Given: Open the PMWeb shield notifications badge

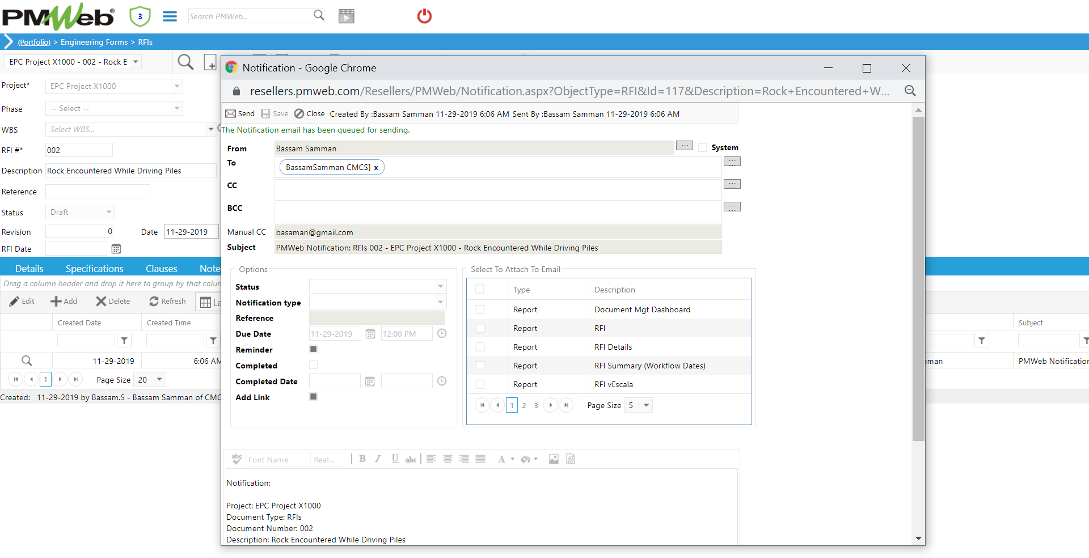Looking at the screenshot, I should pyautogui.click(x=140, y=15).
